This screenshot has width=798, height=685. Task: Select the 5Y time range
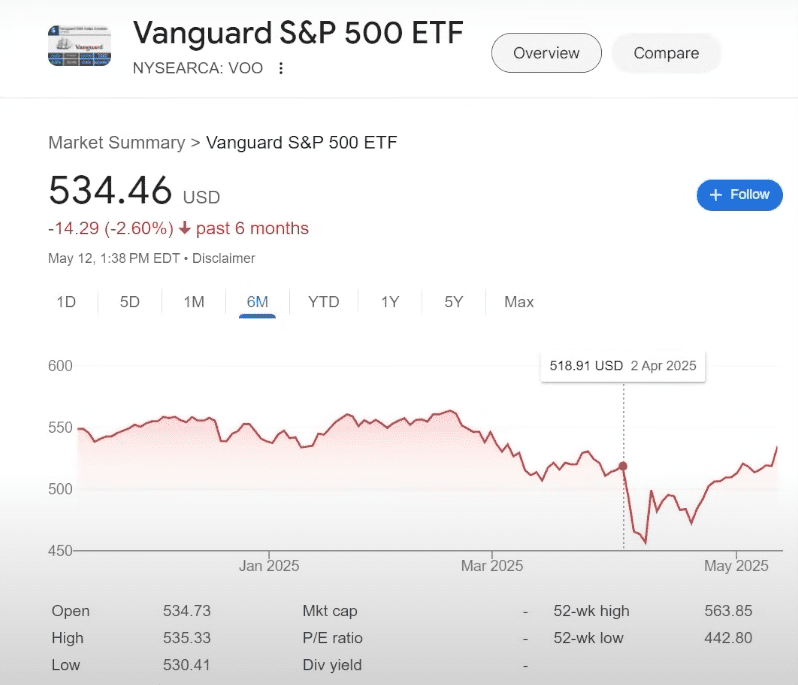pyautogui.click(x=454, y=302)
